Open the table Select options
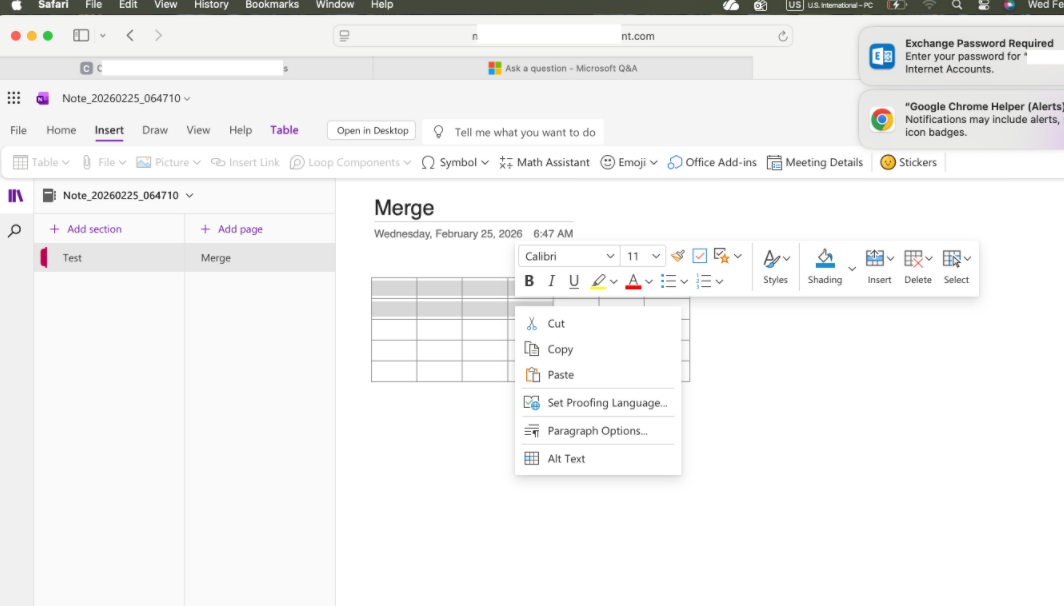Screen dimensions: 1064x606 (x=957, y=266)
